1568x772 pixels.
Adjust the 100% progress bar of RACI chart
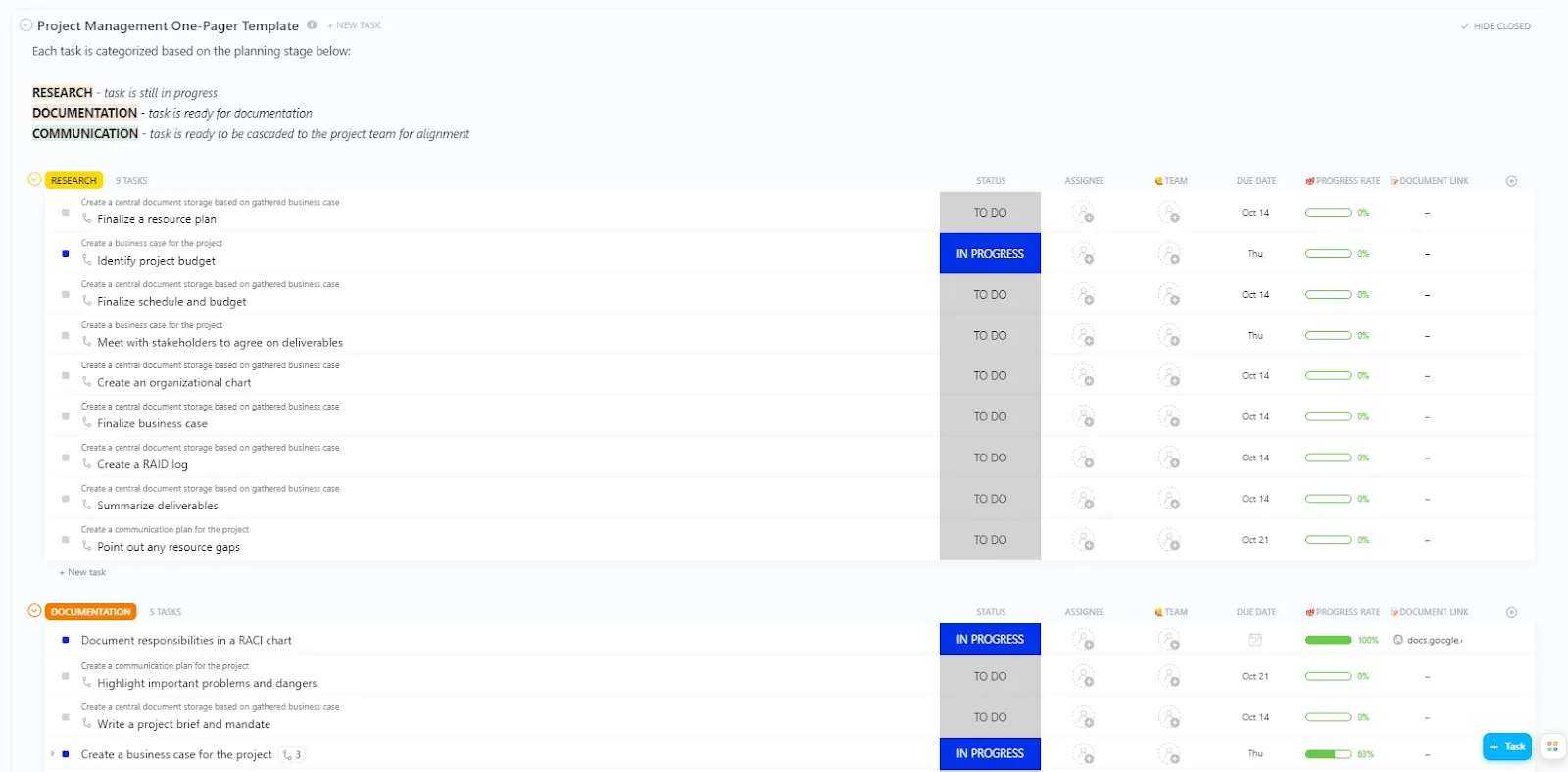pyautogui.click(x=1329, y=640)
